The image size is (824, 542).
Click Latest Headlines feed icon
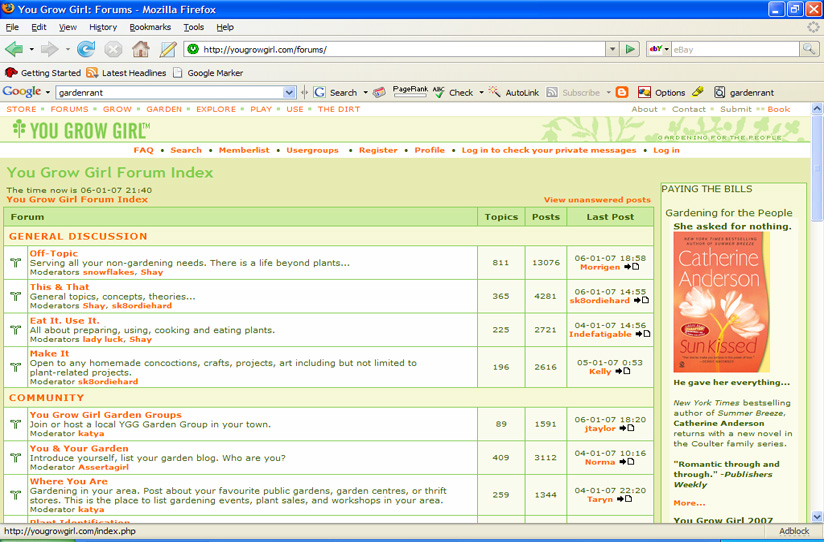point(92,73)
